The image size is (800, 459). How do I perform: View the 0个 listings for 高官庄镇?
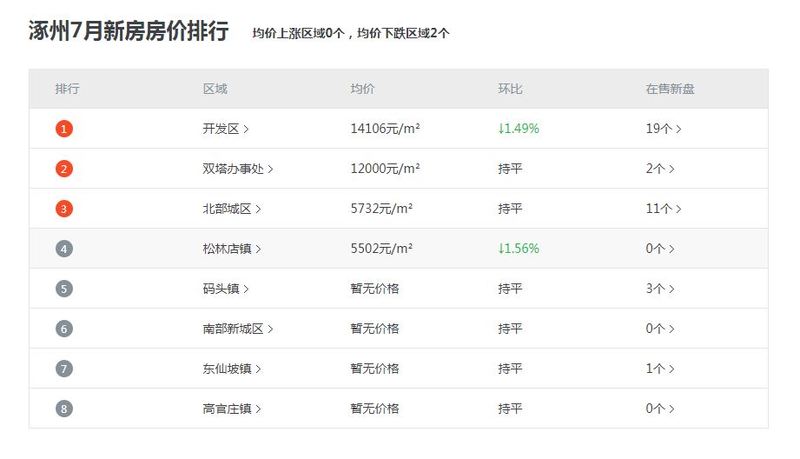click(660, 409)
